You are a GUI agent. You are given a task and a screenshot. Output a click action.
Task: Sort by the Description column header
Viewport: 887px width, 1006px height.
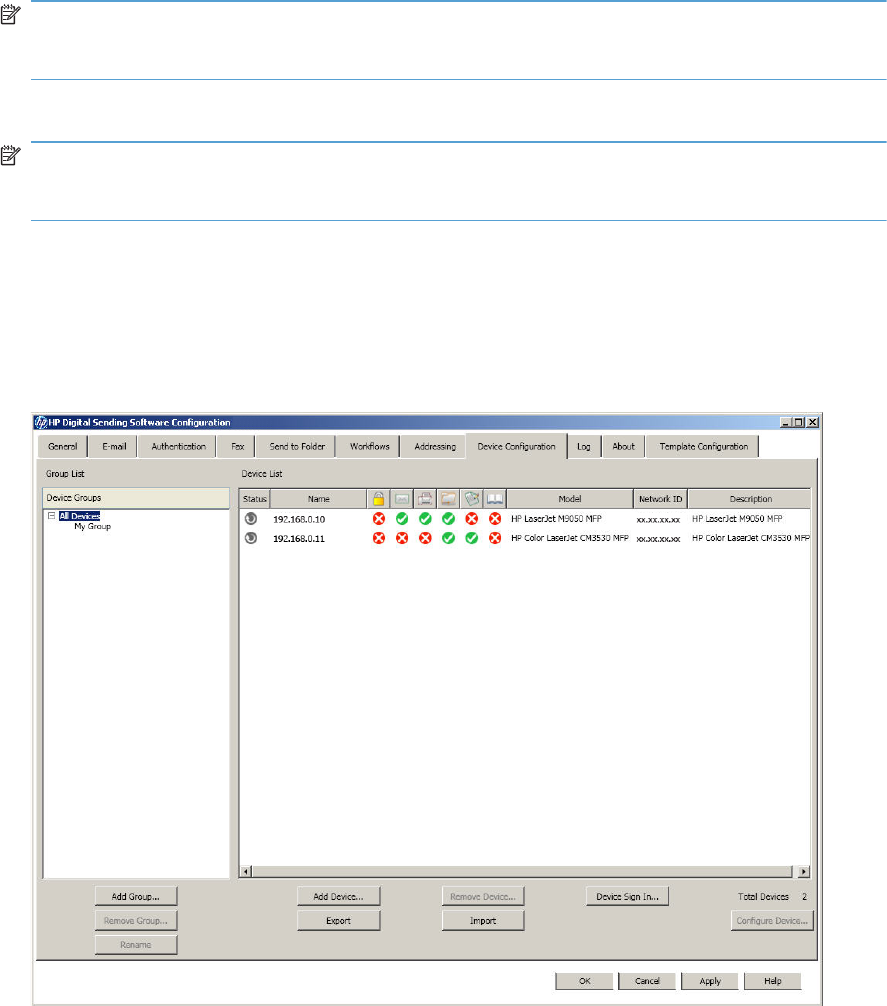[x=750, y=499]
